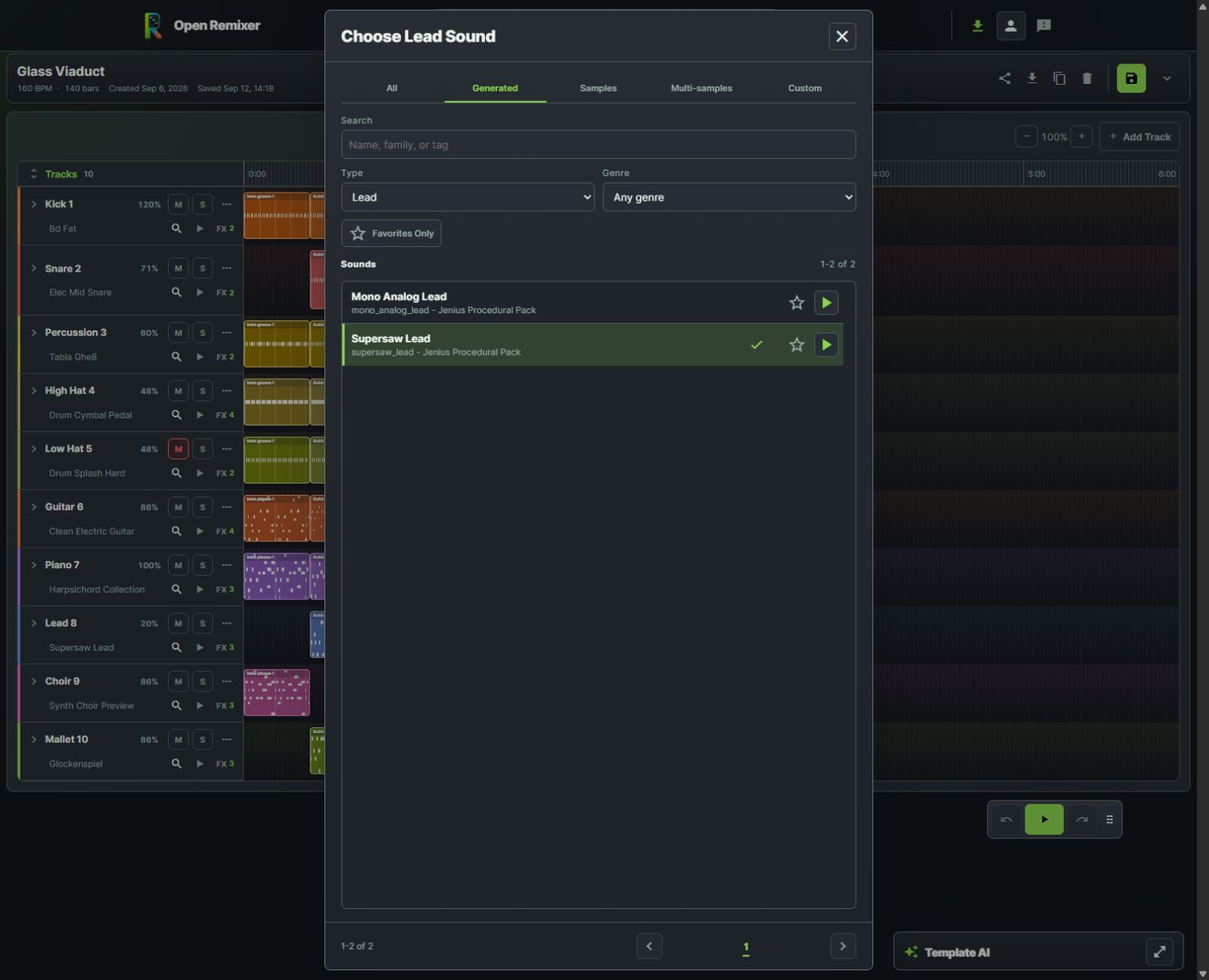Mute the Kick 1 track
The image size is (1209, 980).
178,205
